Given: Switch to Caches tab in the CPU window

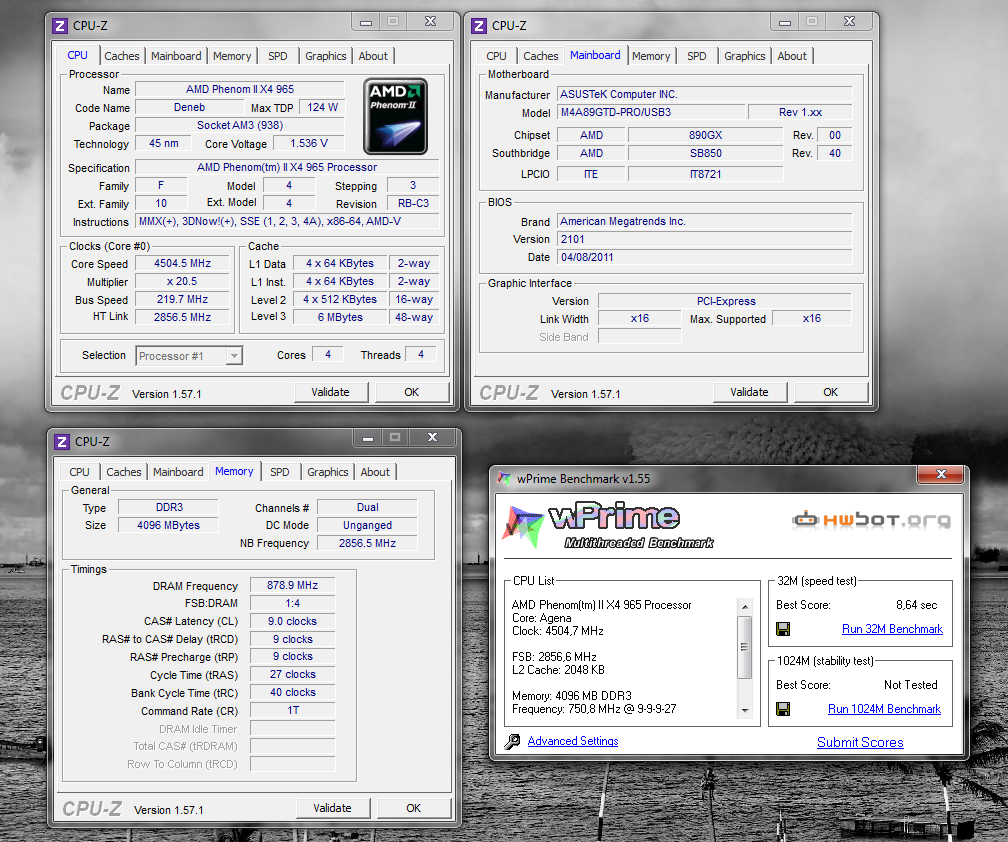Looking at the screenshot, I should (x=122, y=56).
